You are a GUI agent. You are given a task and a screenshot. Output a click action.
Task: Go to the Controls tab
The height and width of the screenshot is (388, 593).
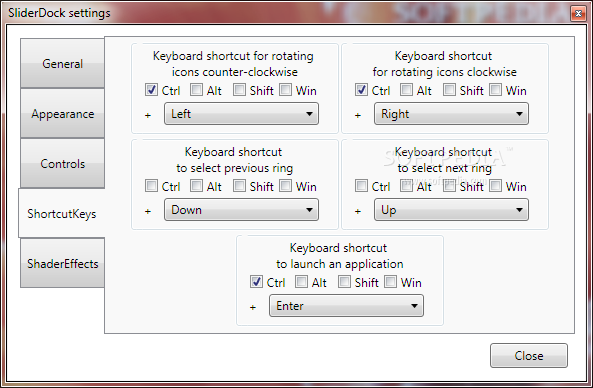pos(62,163)
